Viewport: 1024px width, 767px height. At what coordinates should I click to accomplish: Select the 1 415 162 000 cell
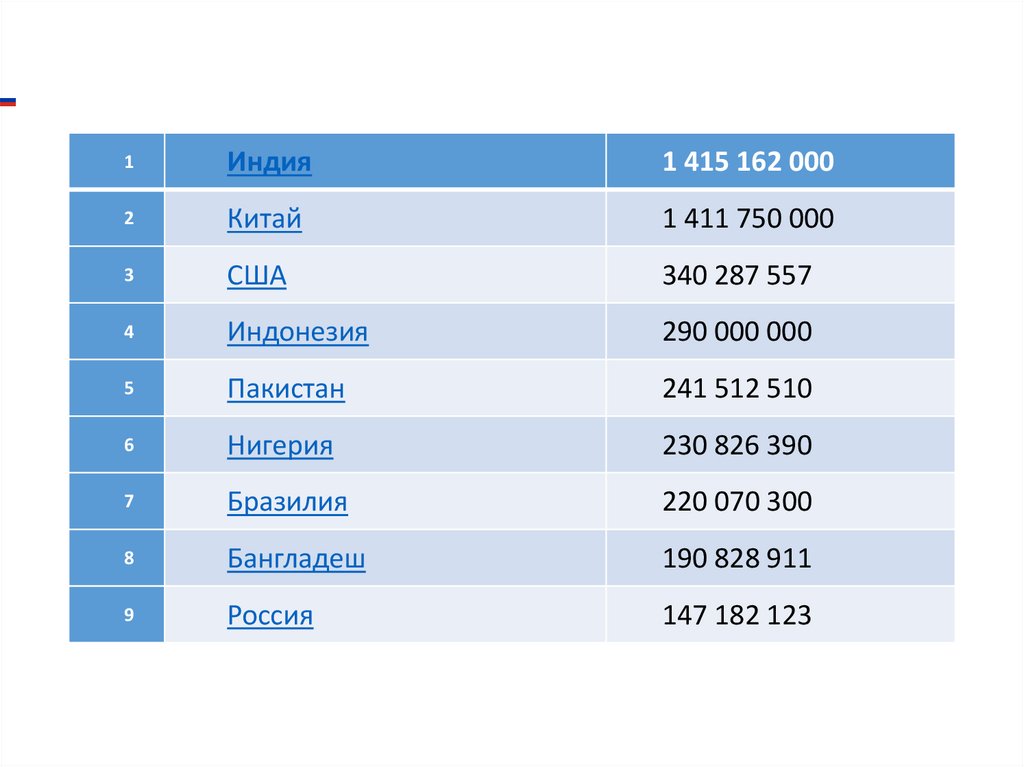click(x=747, y=162)
